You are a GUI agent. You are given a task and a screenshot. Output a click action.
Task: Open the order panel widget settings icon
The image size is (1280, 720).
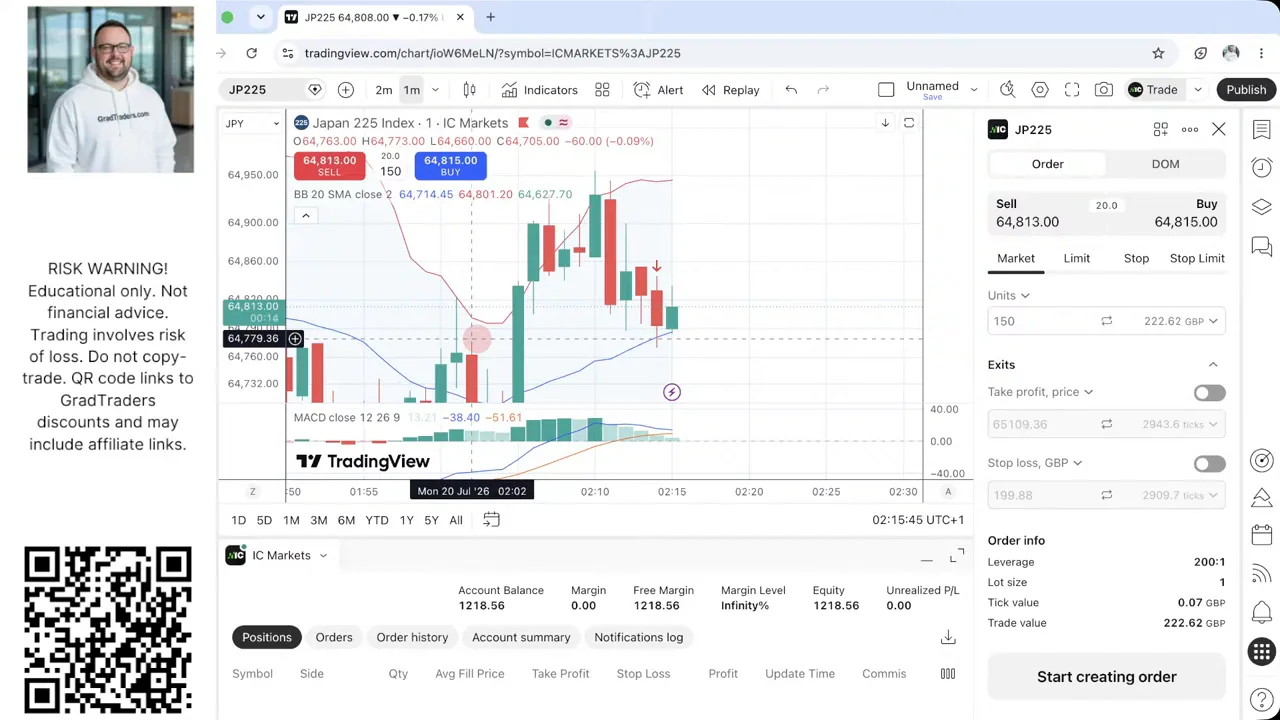coord(1160,130)
